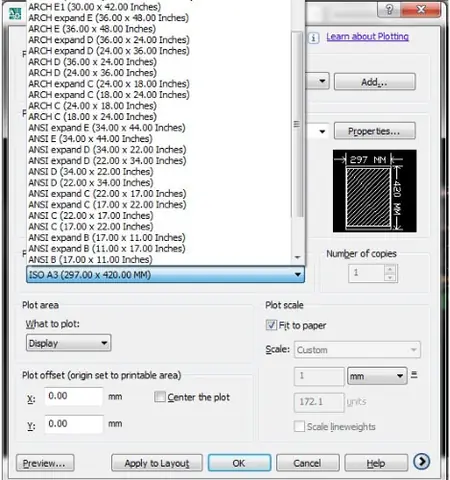
Task: Cancel the plot dialog
Action: 307,463
